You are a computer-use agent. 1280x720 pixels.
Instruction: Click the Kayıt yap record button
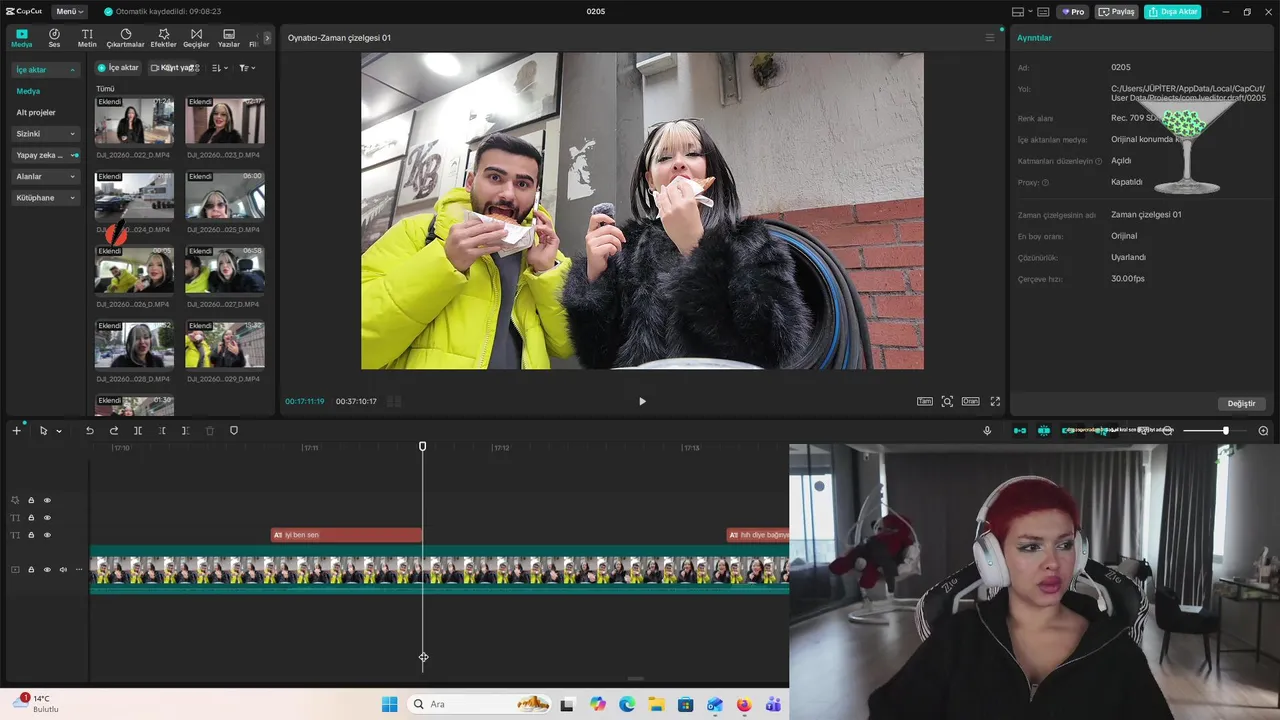175,68
